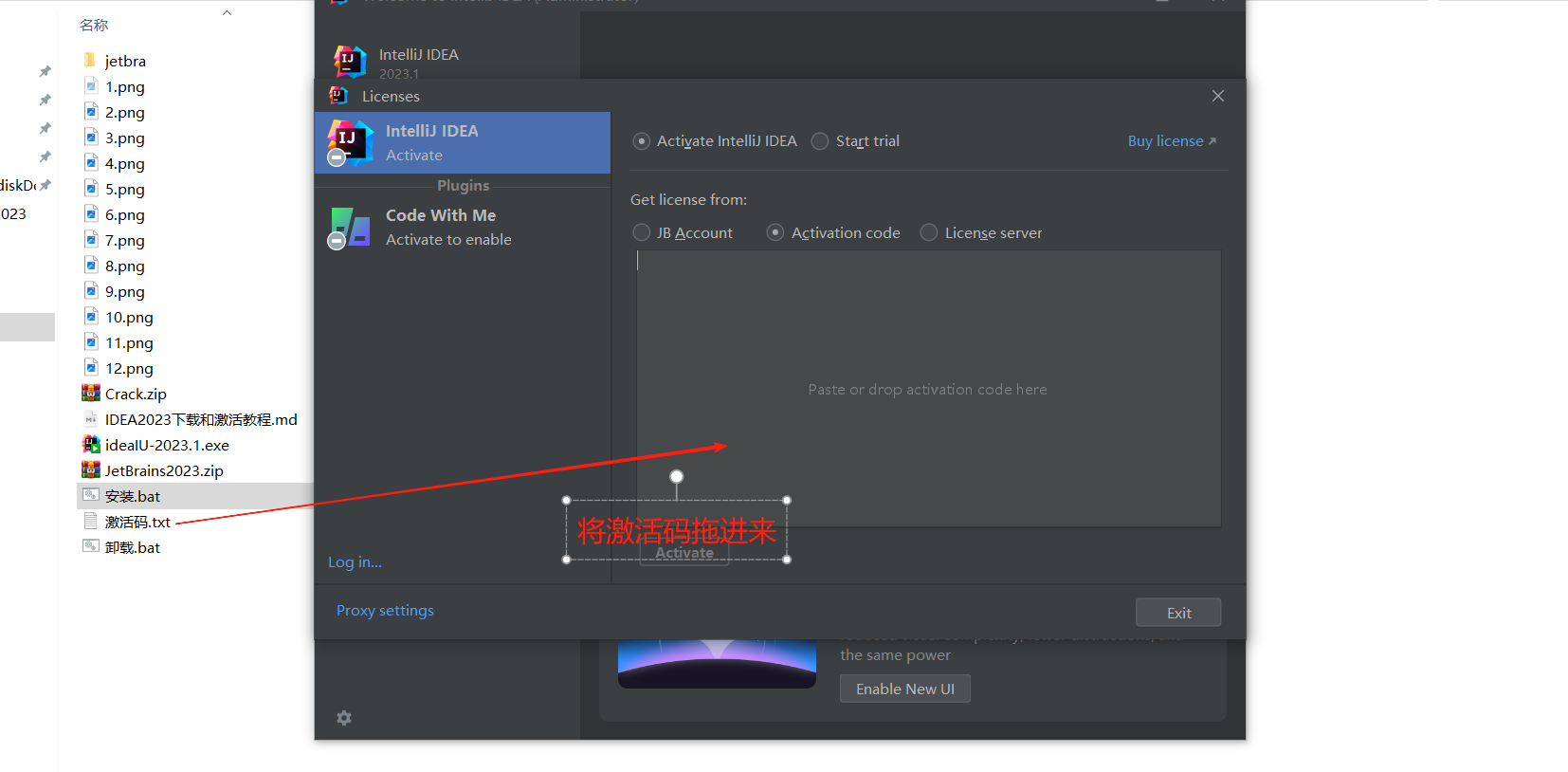Click the Log in... link
This screenshot has width=1568, height=772.
[355, 562]
